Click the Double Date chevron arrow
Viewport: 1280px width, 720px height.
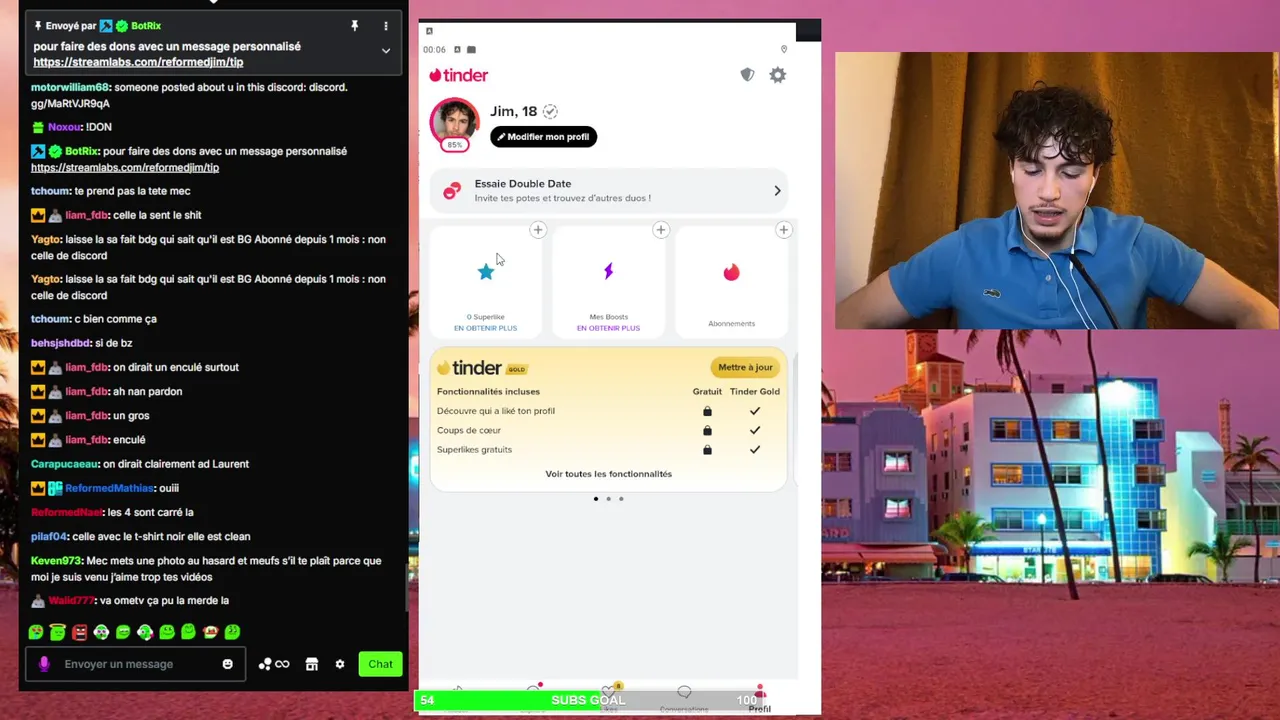(777, 191)
